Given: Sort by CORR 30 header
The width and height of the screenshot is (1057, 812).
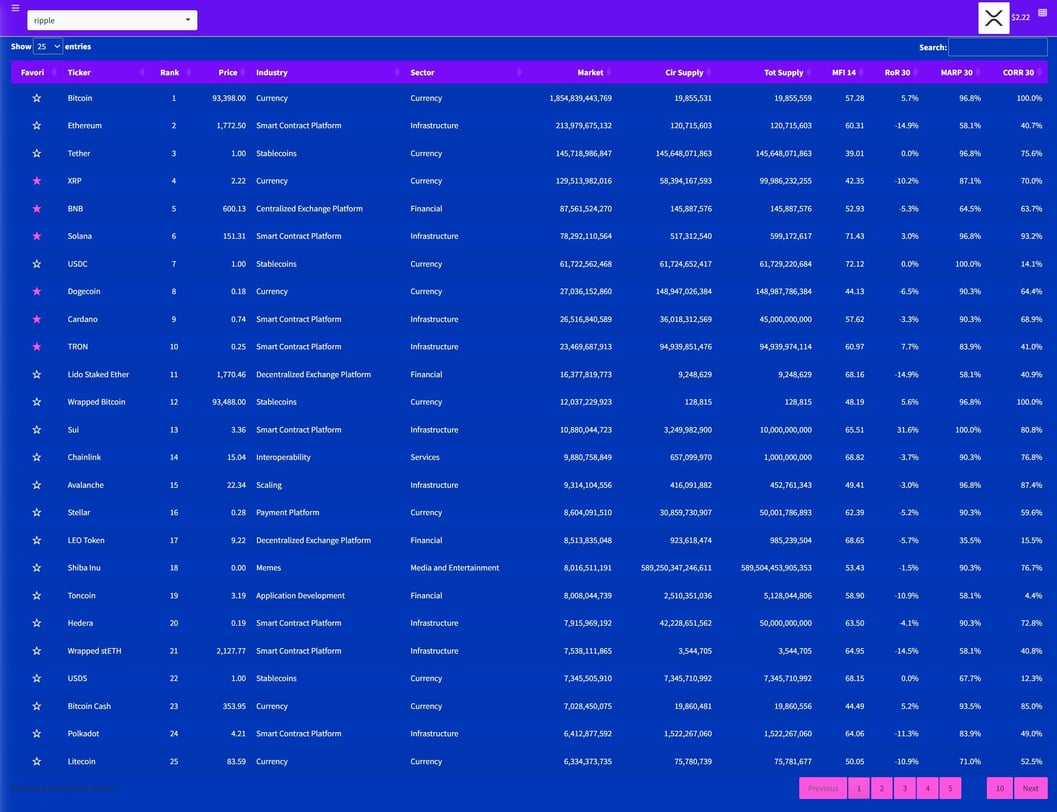Looking at the screenshot, I should pyautogui.click(x=1017, y=72).
